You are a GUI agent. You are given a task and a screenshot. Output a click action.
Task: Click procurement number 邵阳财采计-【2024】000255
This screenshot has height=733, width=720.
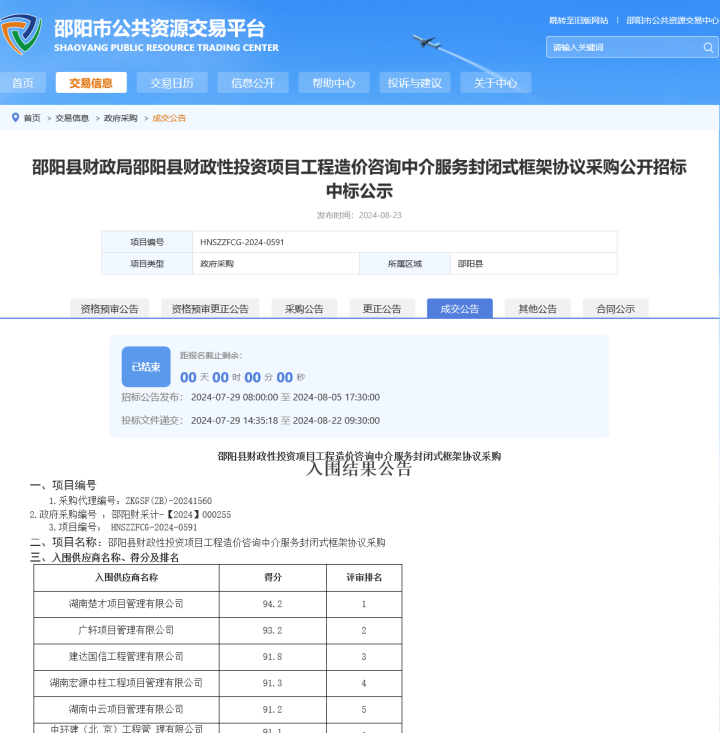[171, 515]
